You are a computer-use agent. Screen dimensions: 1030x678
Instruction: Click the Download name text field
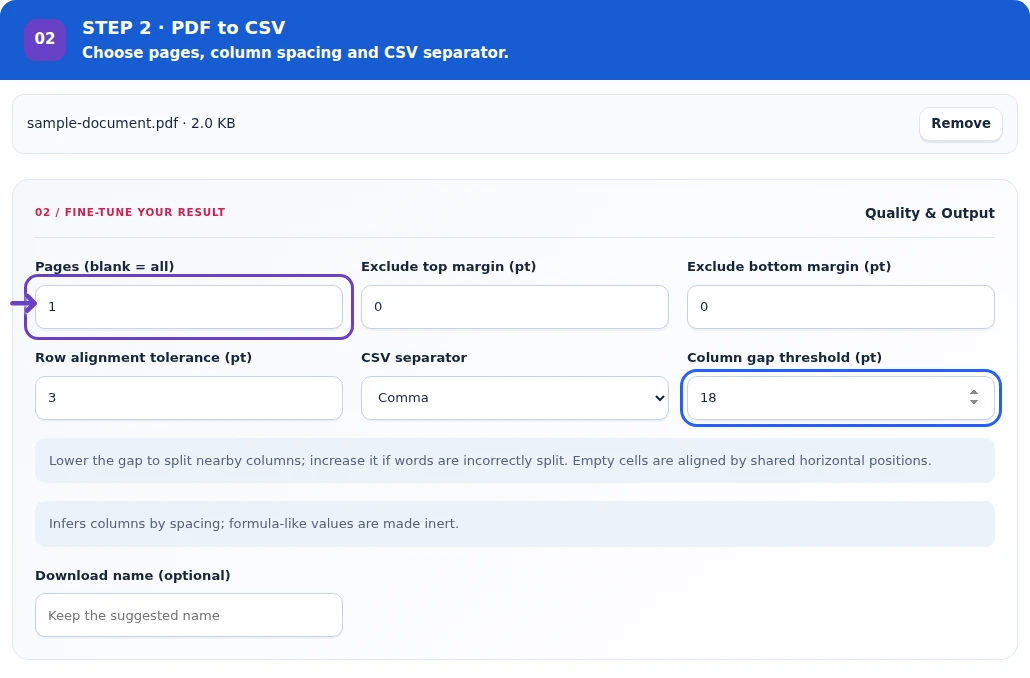pyautogui.click(x=189, y=616)
